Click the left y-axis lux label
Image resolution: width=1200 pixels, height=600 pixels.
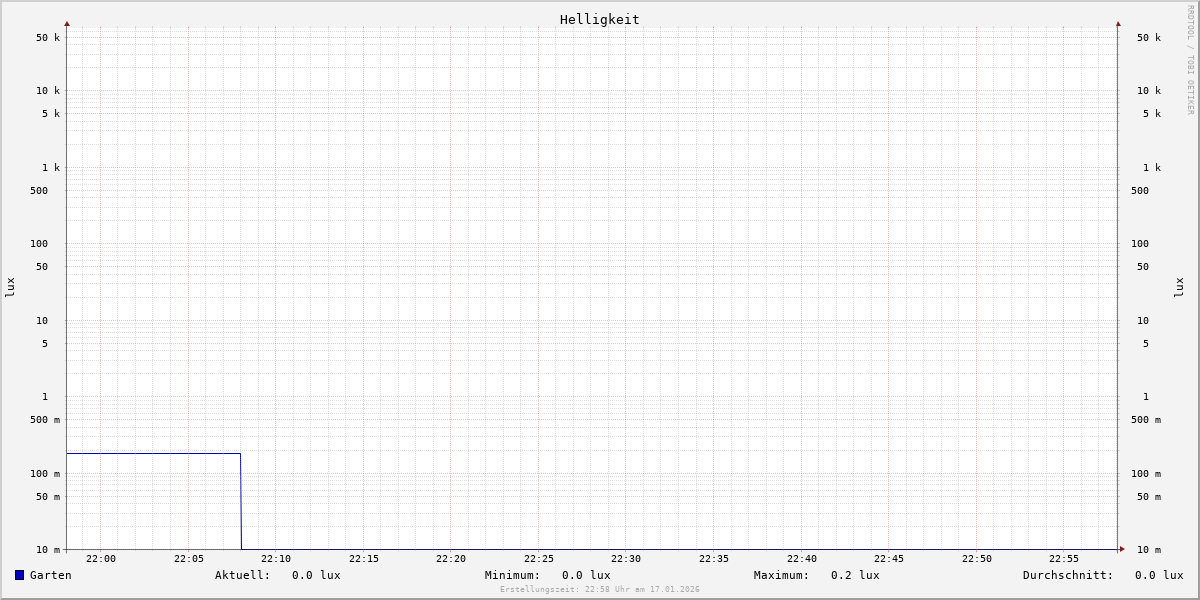coord(10,287)
